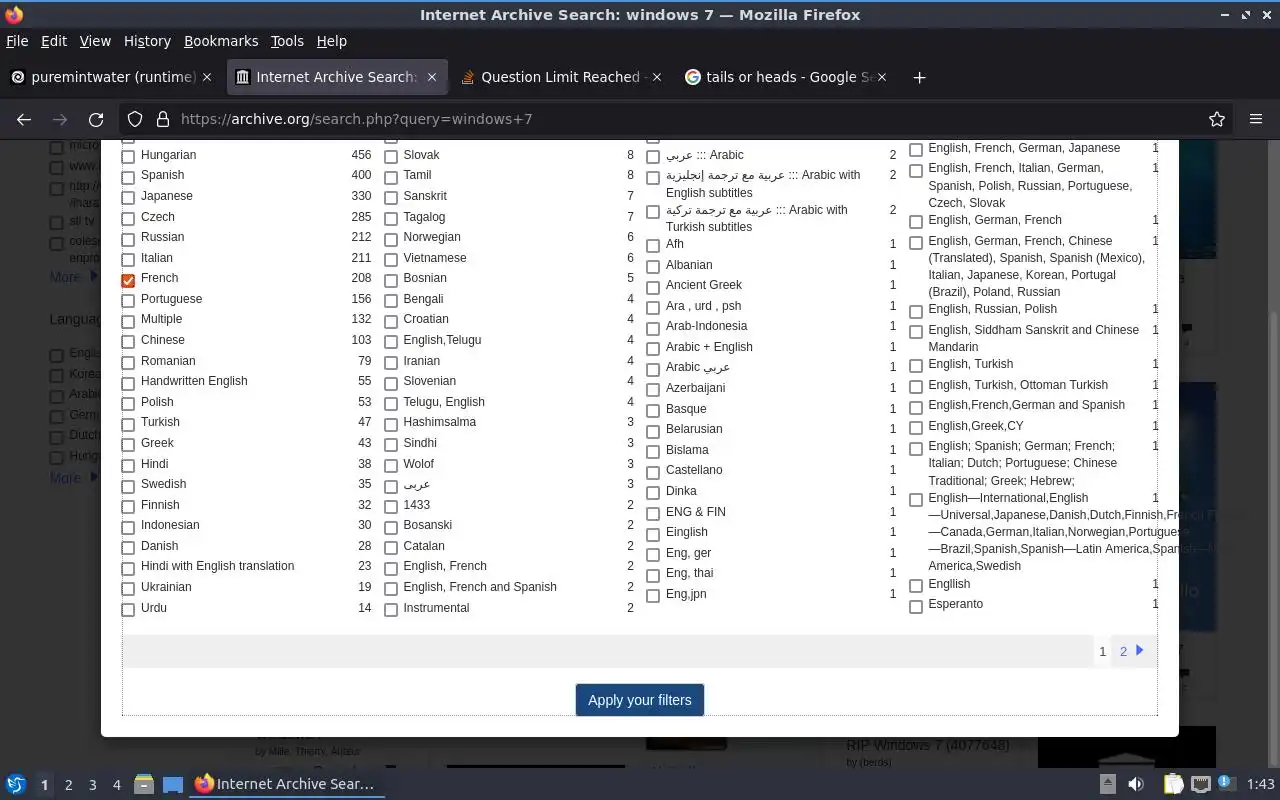1280x800 pixels.
Task: Select the Norwegian language checkbox
Action: pos(391,239)
